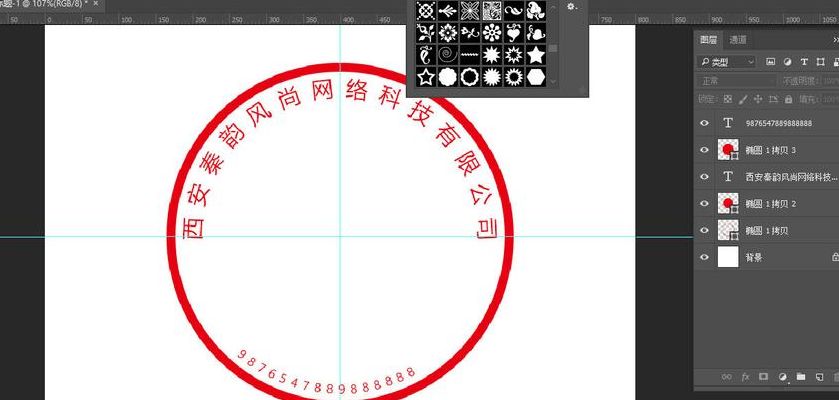The image size is (839, 400).
Task: Toggle visibility of 椭圆 1 拷贝 3 layer
Action: pos(704,150)
